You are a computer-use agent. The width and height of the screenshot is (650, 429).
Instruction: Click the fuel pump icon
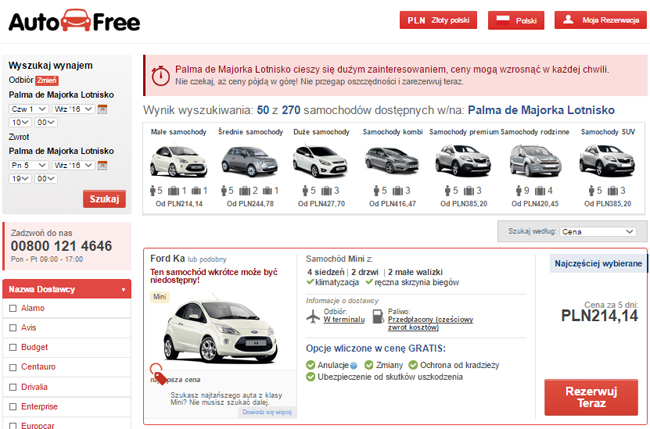coord(378,316)
